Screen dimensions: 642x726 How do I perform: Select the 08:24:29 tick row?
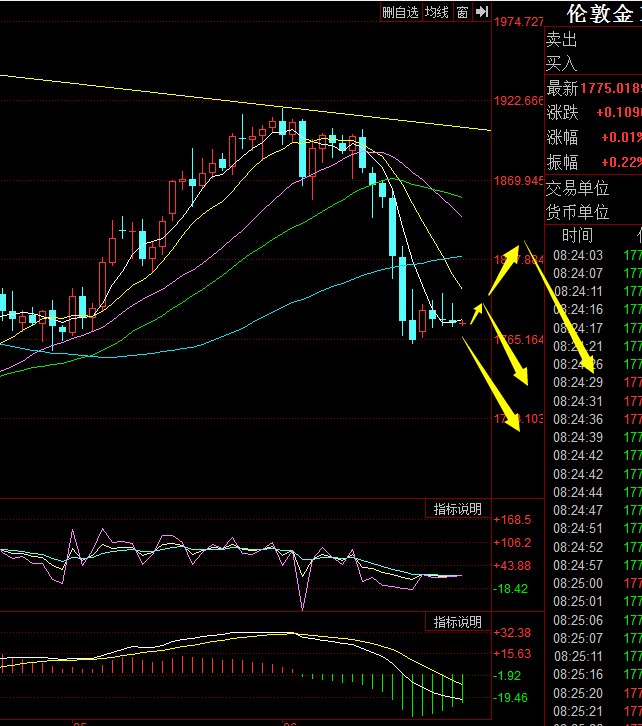[594, 382]
